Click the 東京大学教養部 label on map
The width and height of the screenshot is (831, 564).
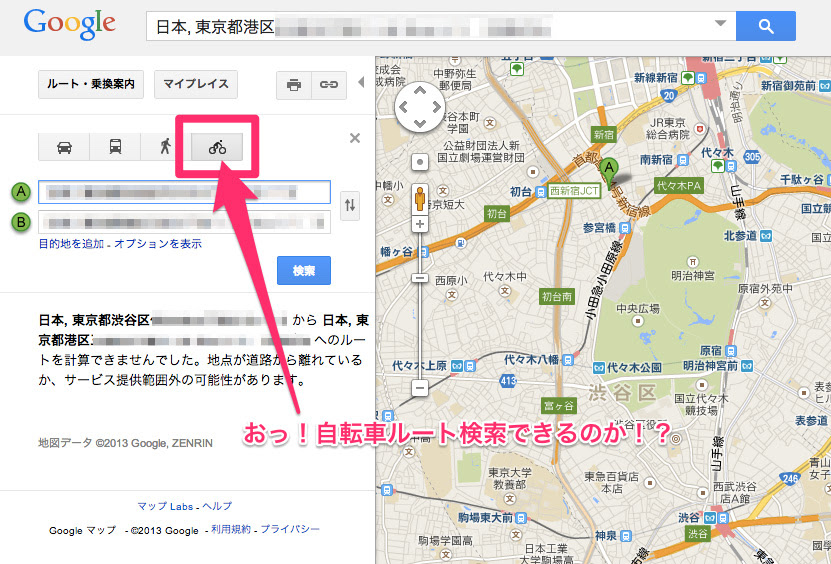coord(509,478)
